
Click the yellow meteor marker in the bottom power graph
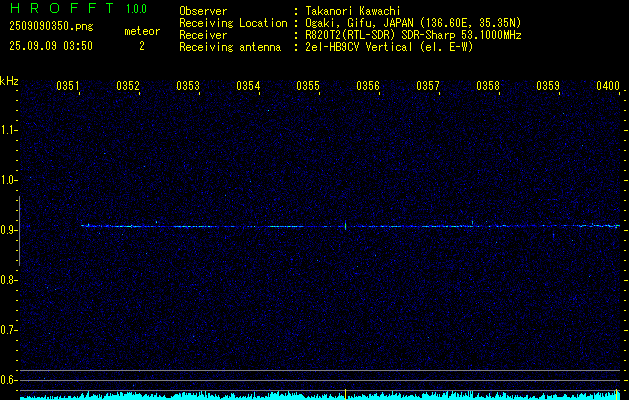(345, 394)
